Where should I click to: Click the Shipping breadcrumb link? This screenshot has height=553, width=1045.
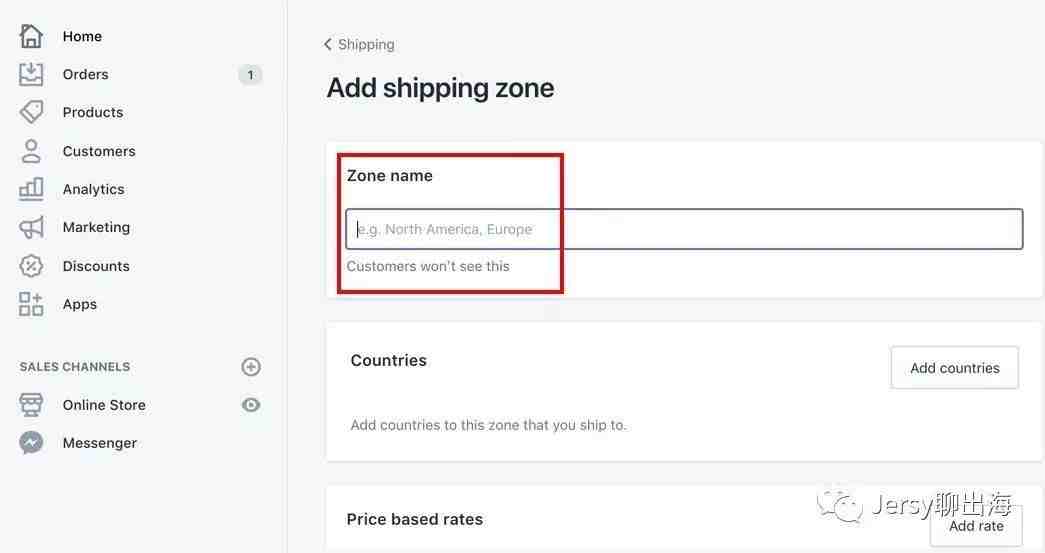(366, 45)
